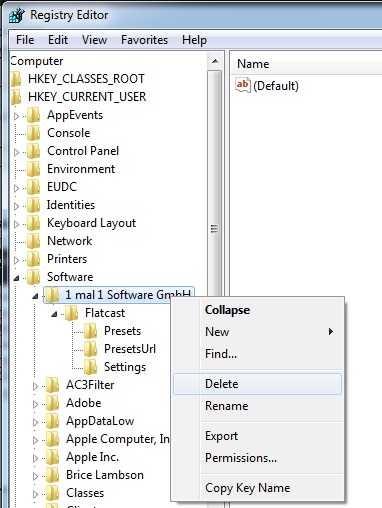
Task: Click Copy Key Name in context menu
Action: [257, 488]
